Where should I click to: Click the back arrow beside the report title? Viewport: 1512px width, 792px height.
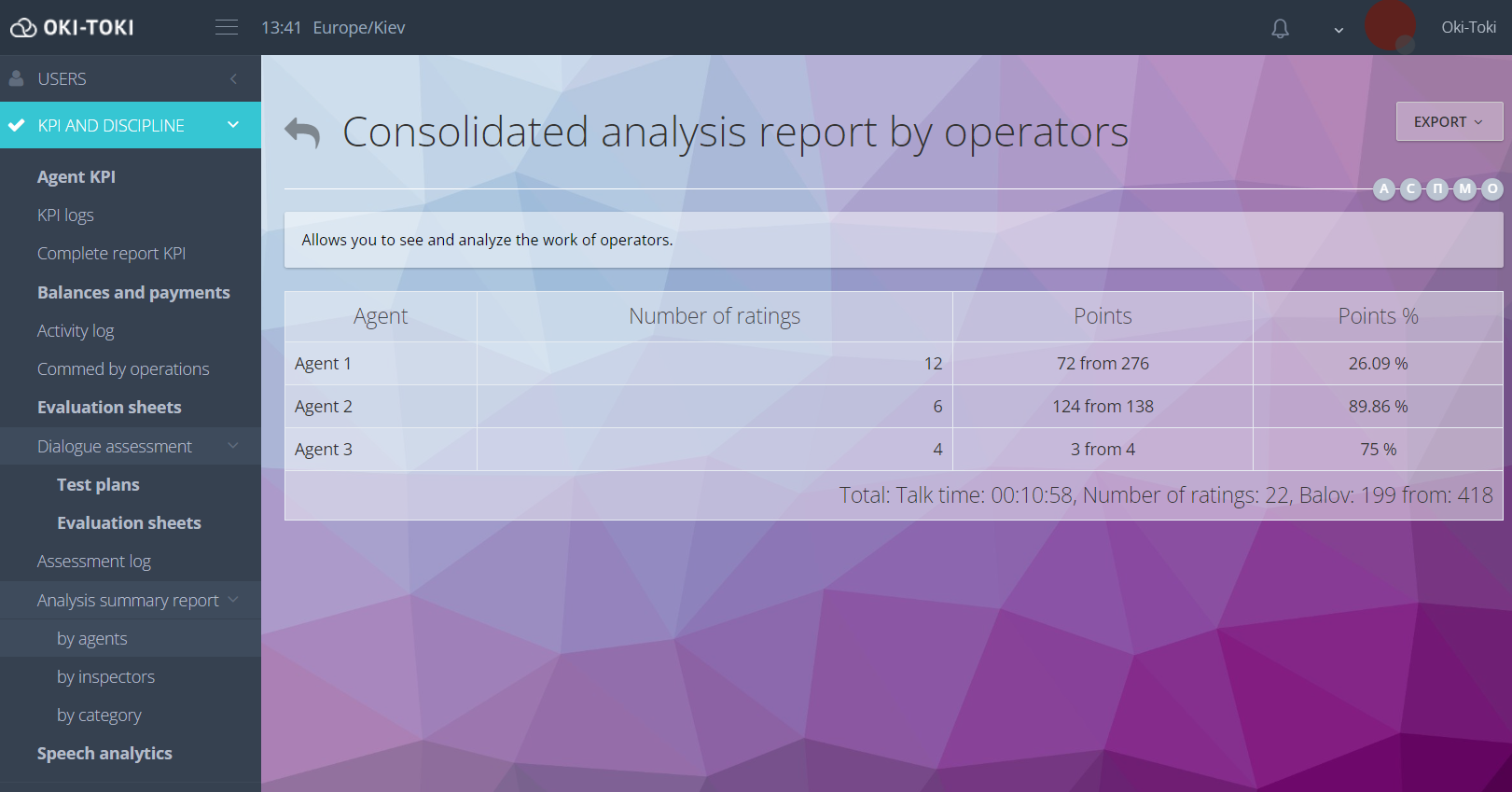click(302, 133)
